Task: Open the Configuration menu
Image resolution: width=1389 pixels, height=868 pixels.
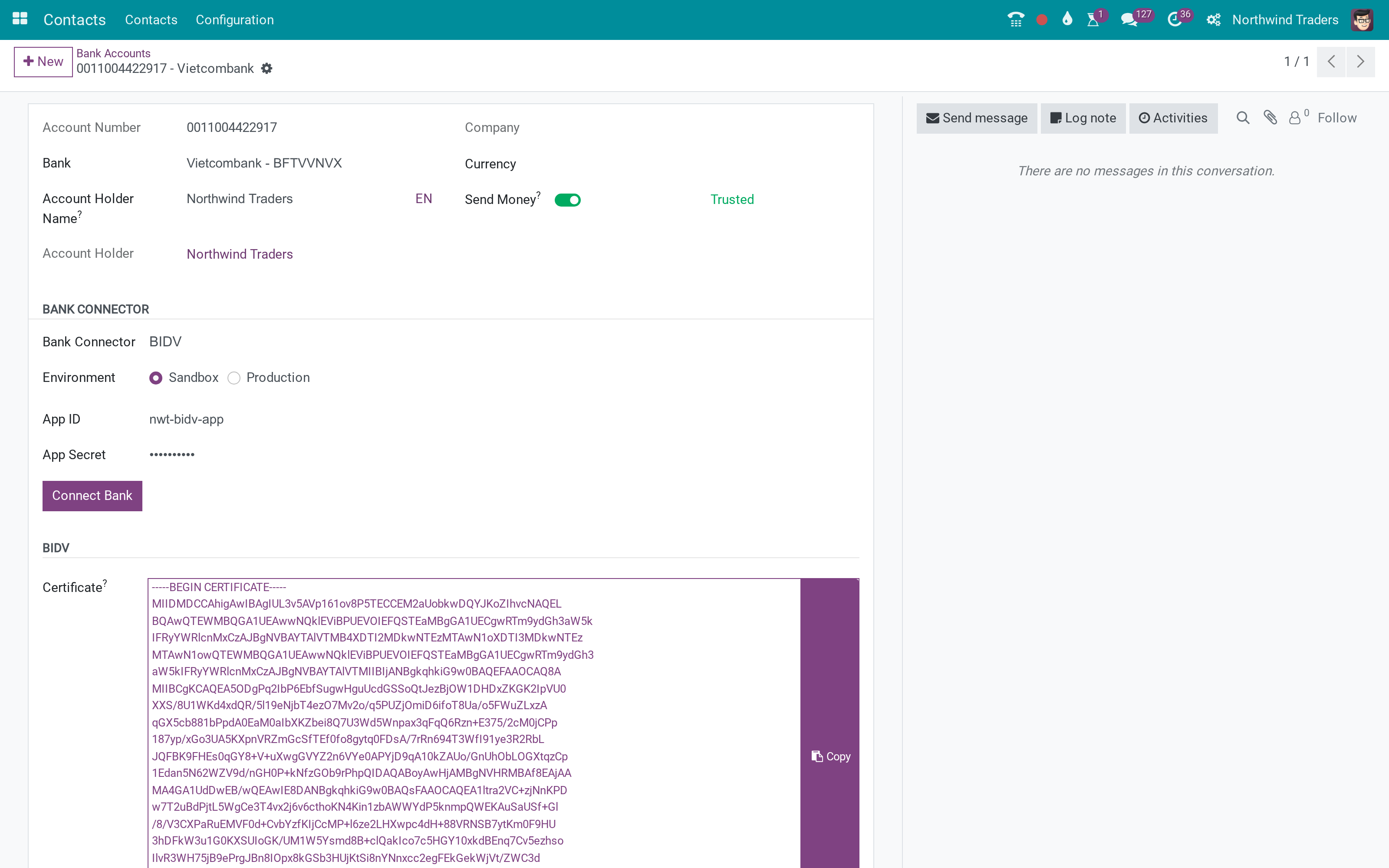Action: tap(235, 20)
